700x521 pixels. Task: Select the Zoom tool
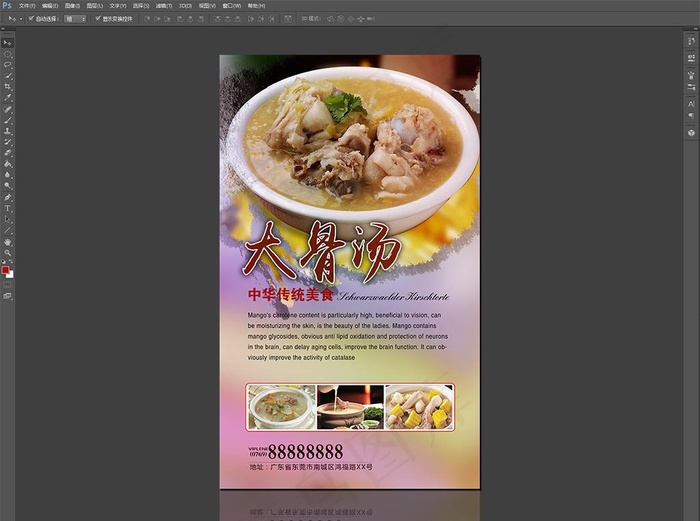(8, 253)
